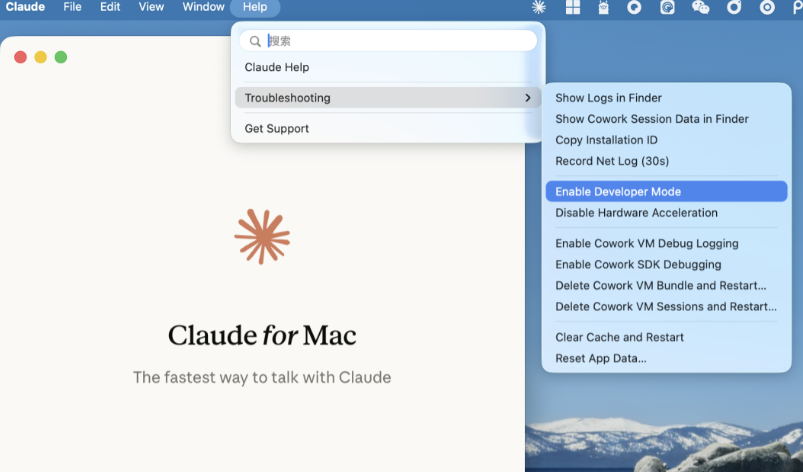The height and width of the screenshot is (472, 803).
Task: Expand Troubleshooting submenu chevron arrow
Action: click(x=528, y=98)
